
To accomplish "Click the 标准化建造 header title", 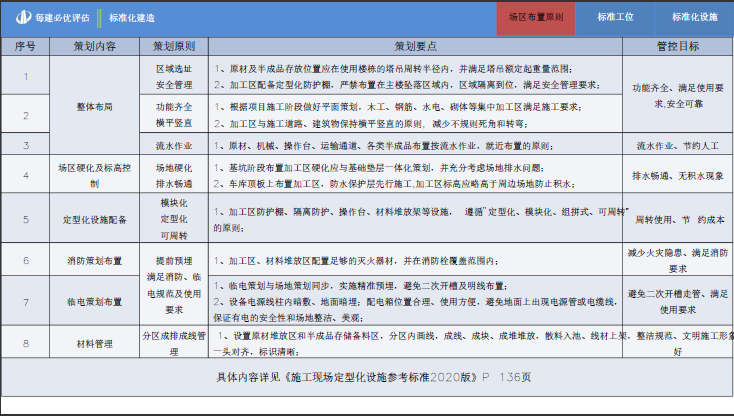I will pyautogui.click(x=132, y=18).
